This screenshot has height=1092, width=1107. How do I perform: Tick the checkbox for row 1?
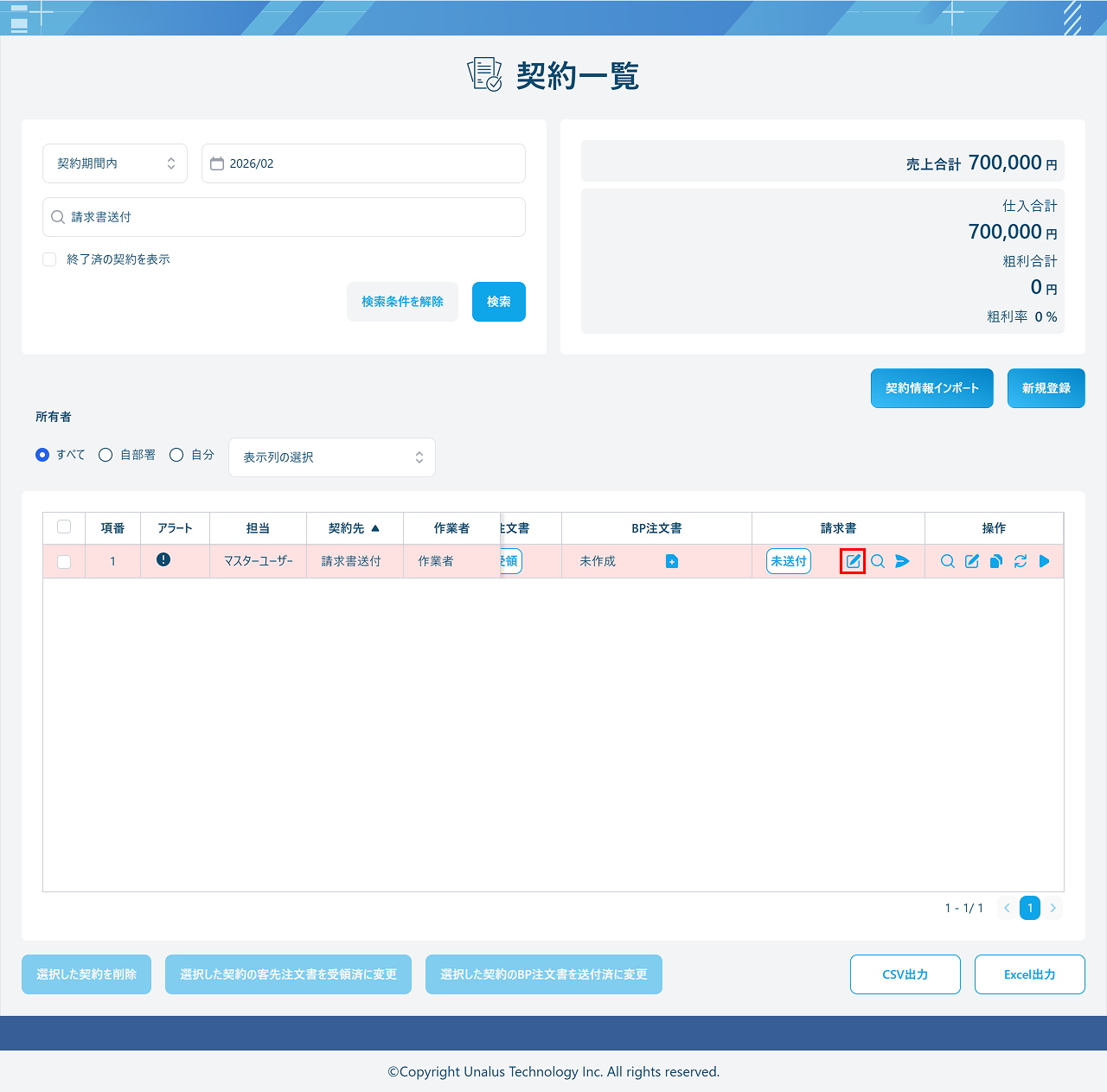[64, 562]
